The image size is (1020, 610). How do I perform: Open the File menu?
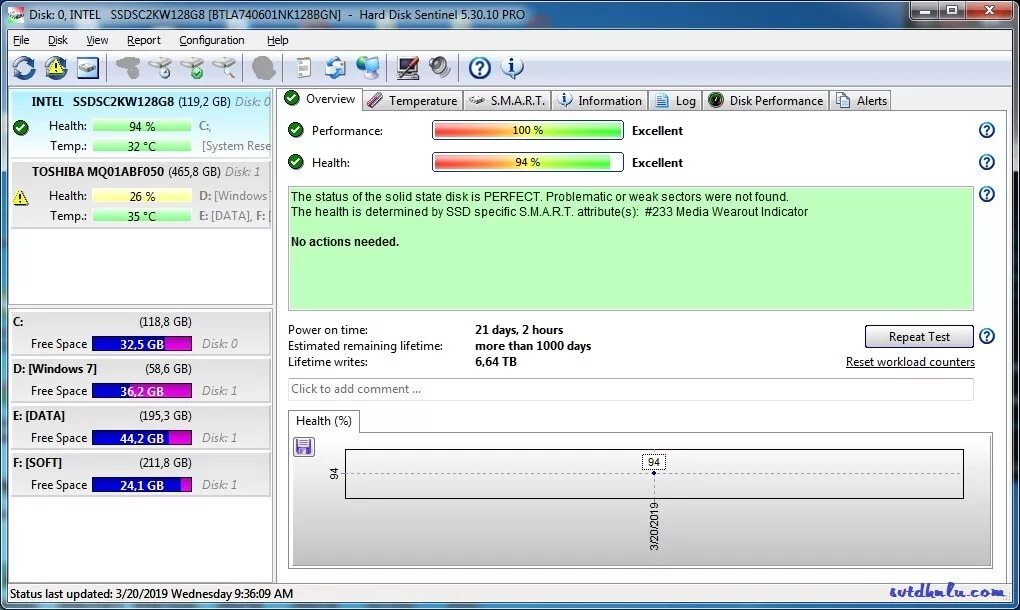pyautogui.click(x=21, y=40)
